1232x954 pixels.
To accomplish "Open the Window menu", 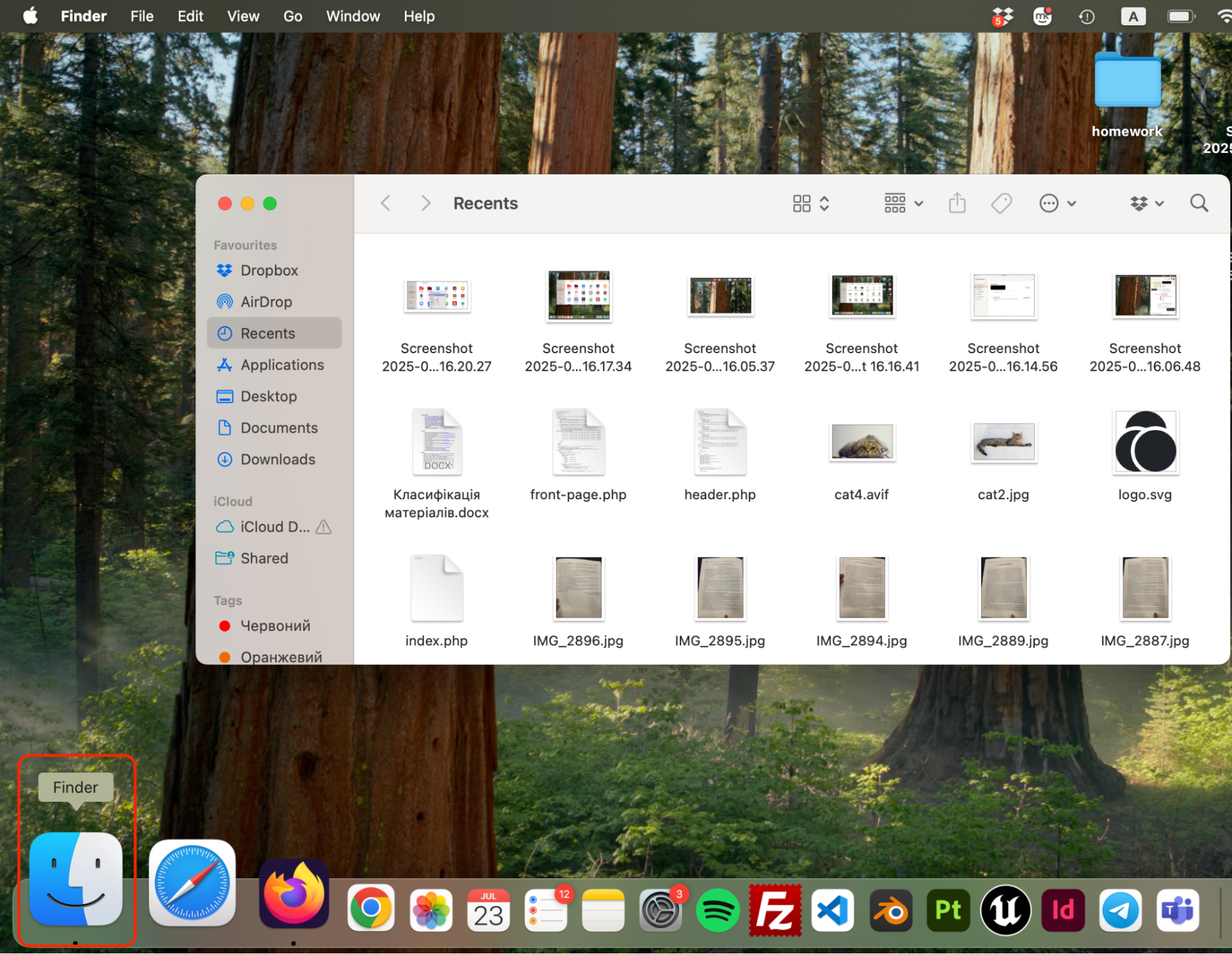I will tap(353, 16).
